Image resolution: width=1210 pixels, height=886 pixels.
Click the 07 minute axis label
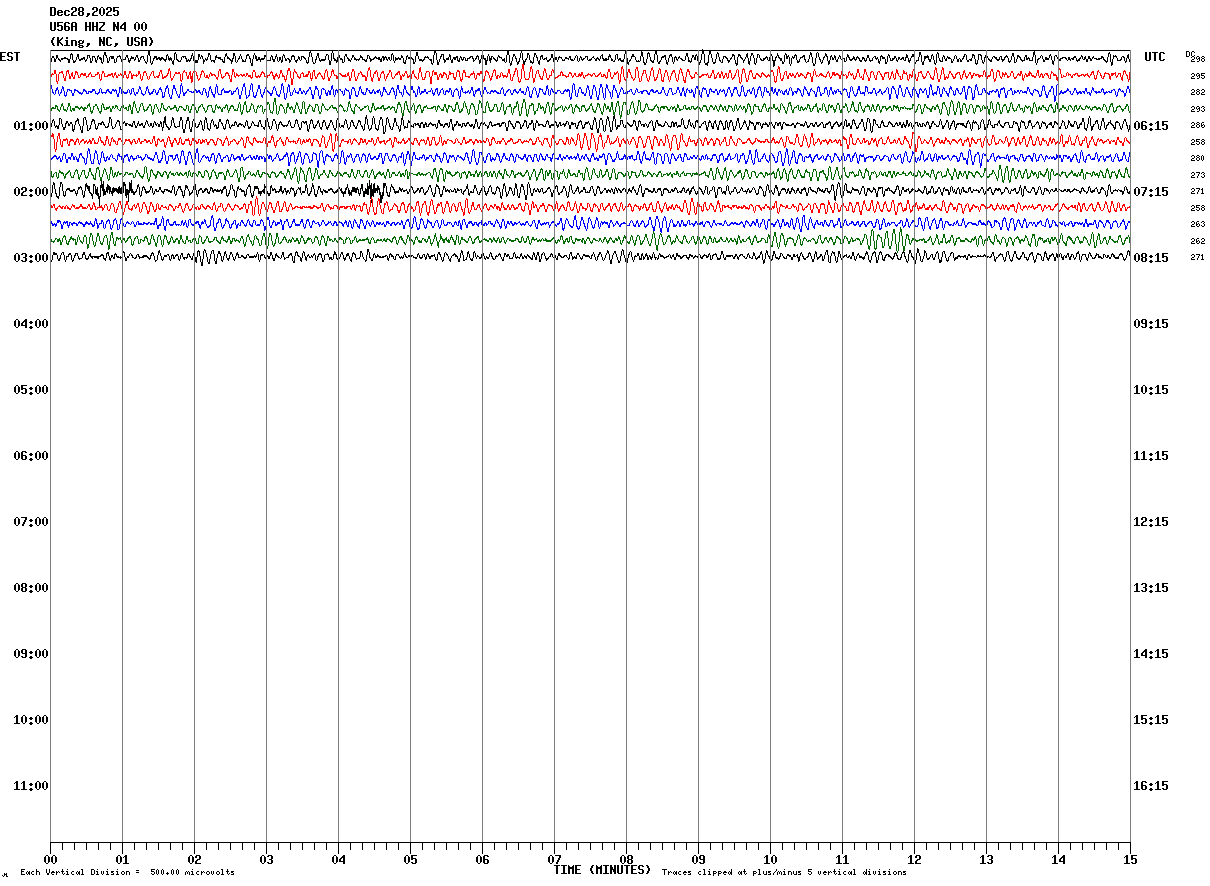pos(554,859)
